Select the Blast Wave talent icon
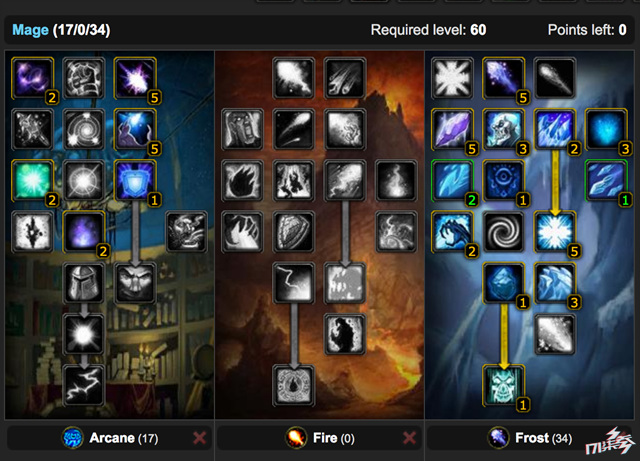This screenshot has height=461, width=640. click(345, 283)
